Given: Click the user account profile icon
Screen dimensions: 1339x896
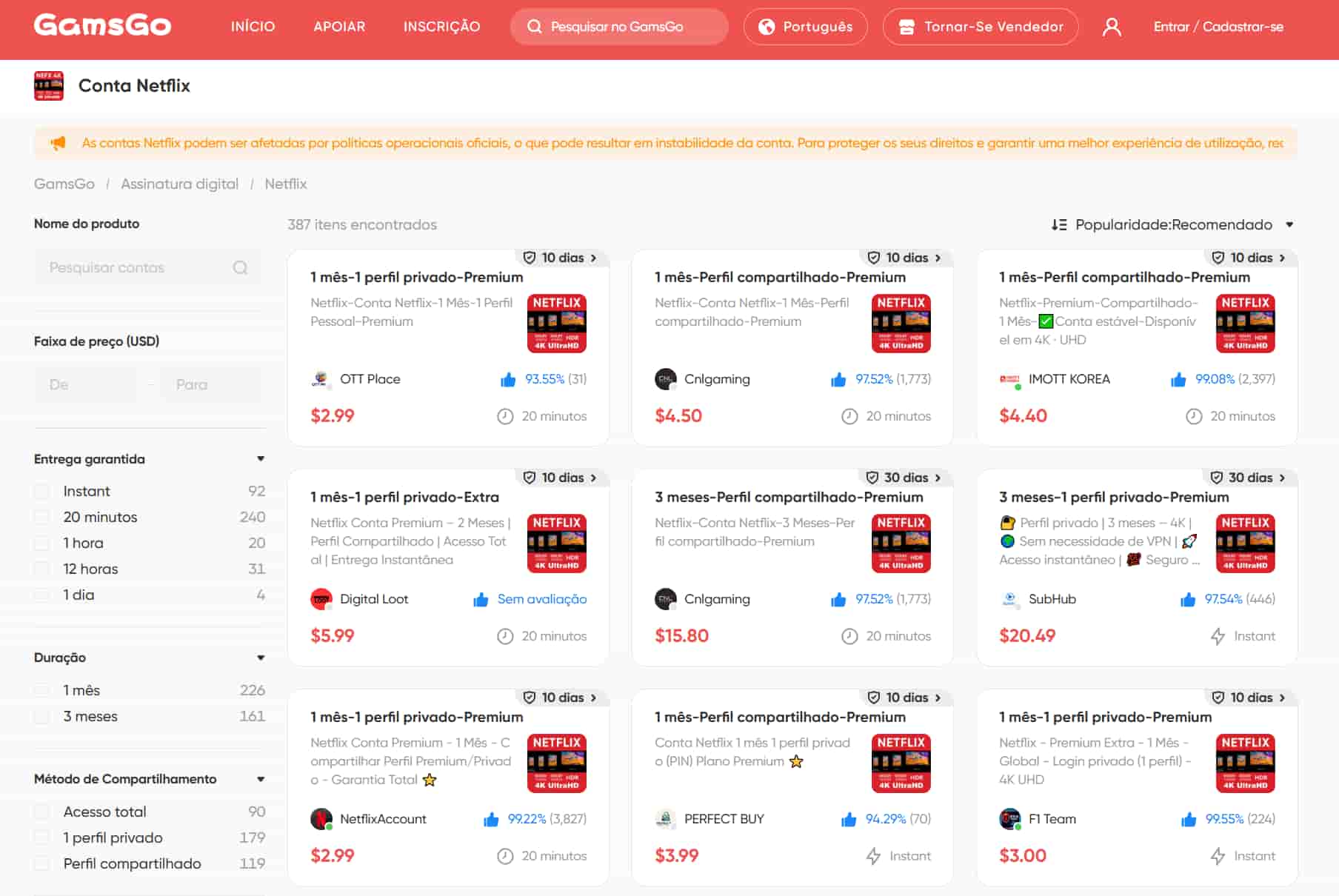Looking at the screenshot, I should tap(1111, 27).
